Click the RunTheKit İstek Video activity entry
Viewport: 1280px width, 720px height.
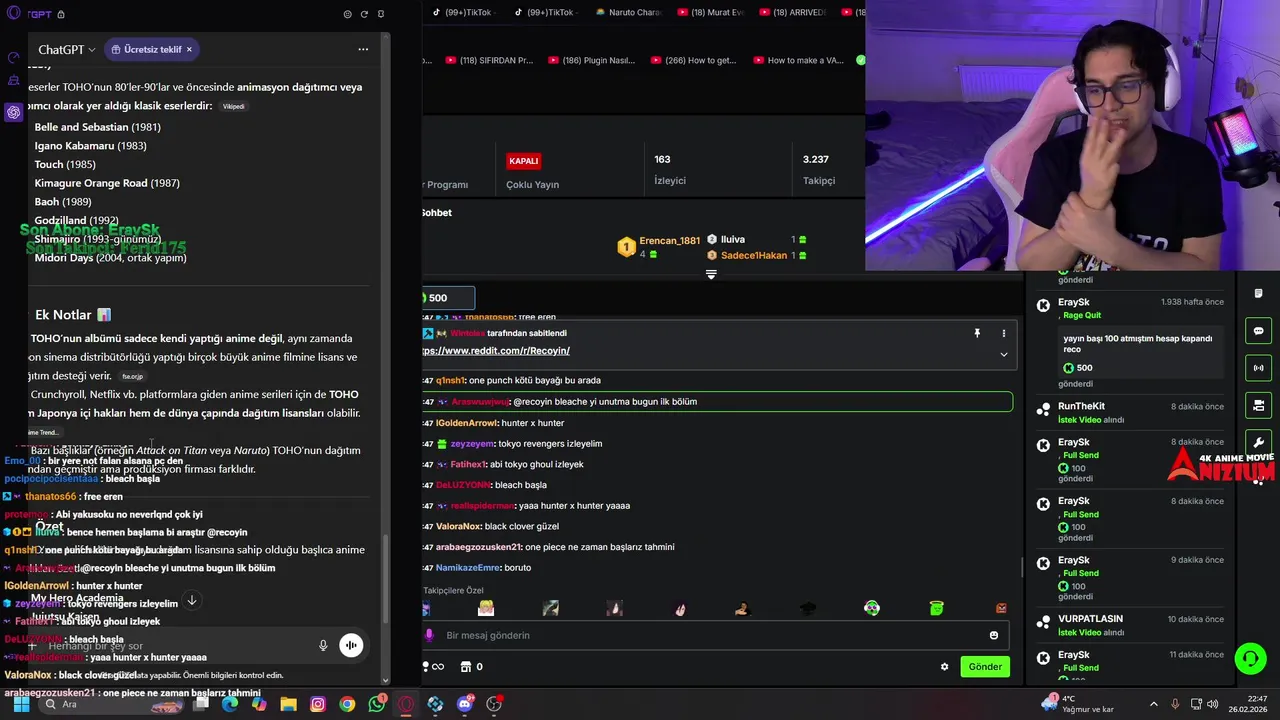click(x=1130, y=413)
